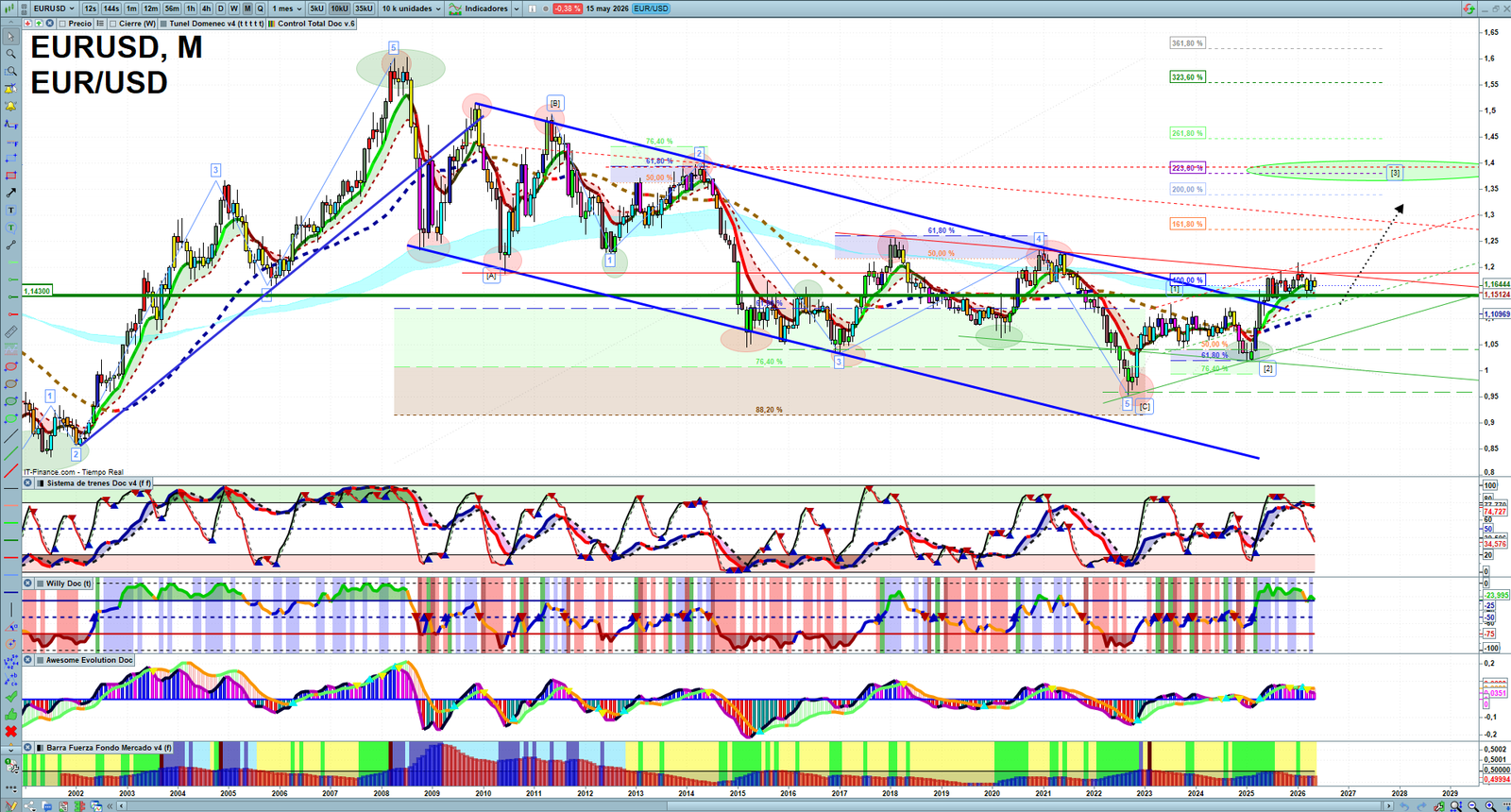Viewport: 1511px width, 812px height.
Task: Select the red ellipse drawing tool
Action: 11,366
